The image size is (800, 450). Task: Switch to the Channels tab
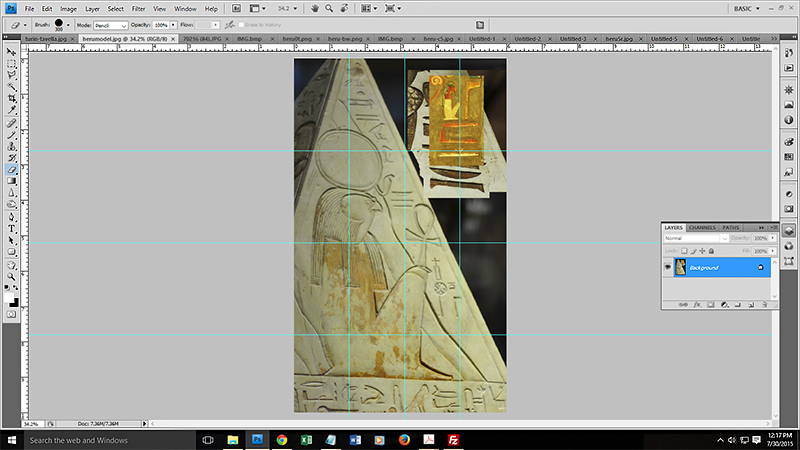702,227
